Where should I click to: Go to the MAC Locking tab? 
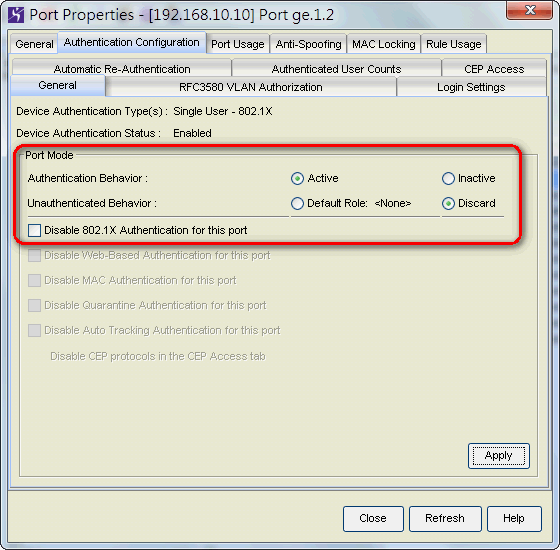[x=384, y=44]
